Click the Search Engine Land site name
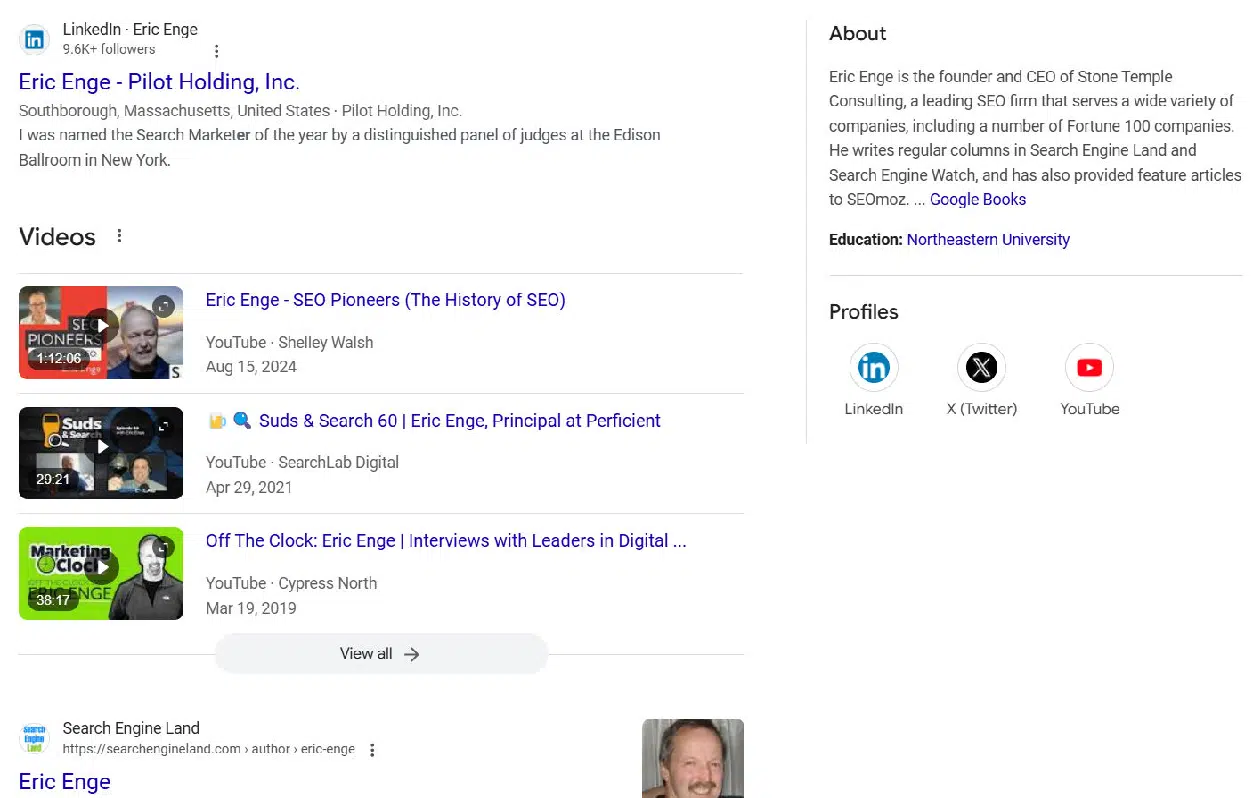The height and width of the screenshot is (798, 1253). (131, 728)
